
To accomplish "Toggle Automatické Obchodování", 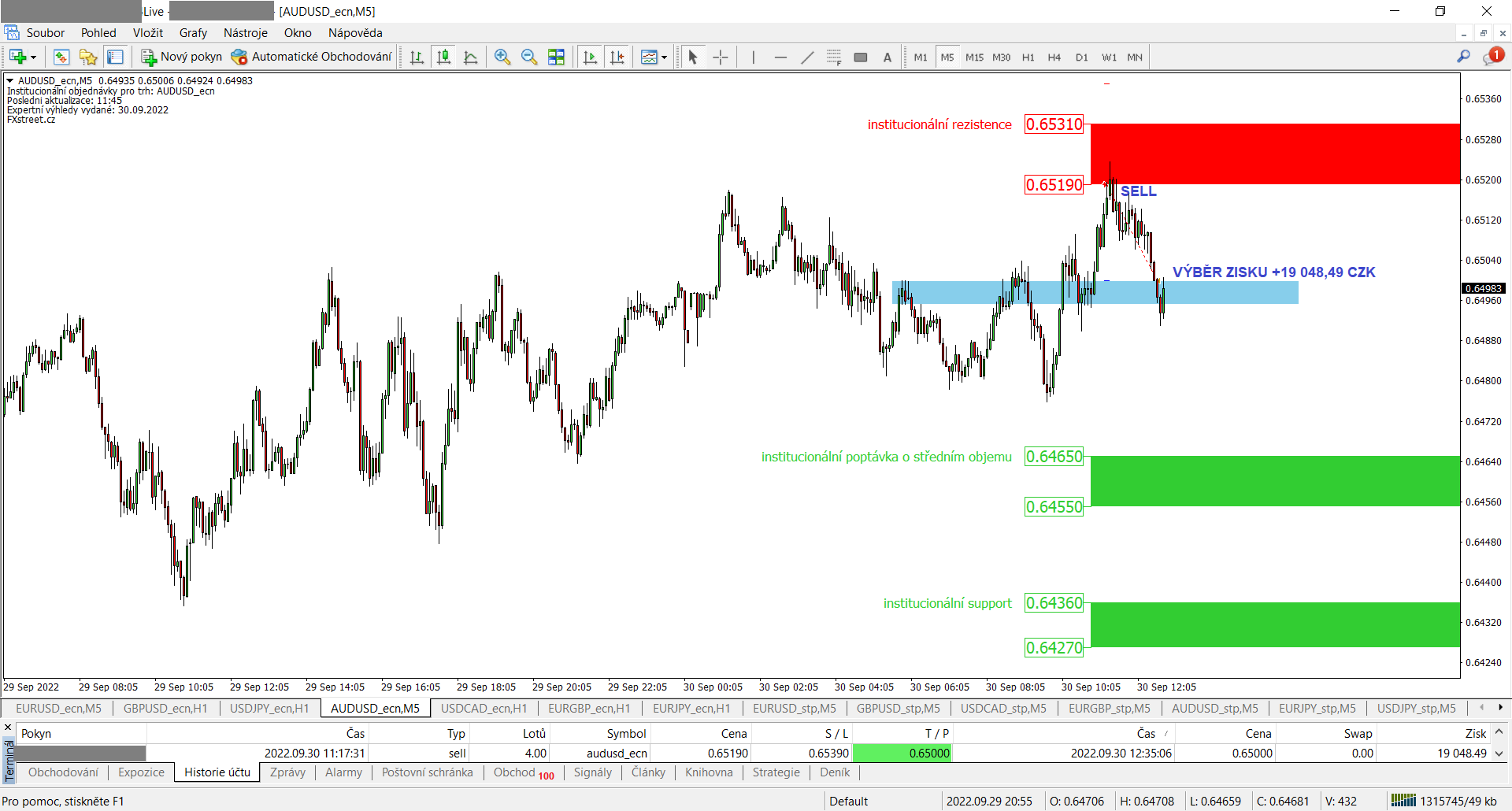I will coord(311,57).
